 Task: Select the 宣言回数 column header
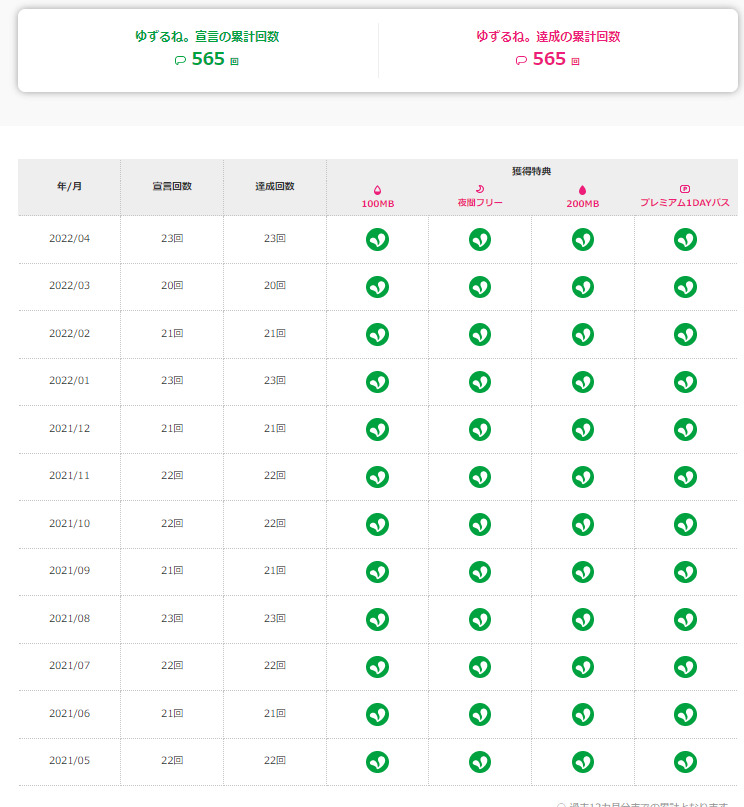[x=172, y=187]
